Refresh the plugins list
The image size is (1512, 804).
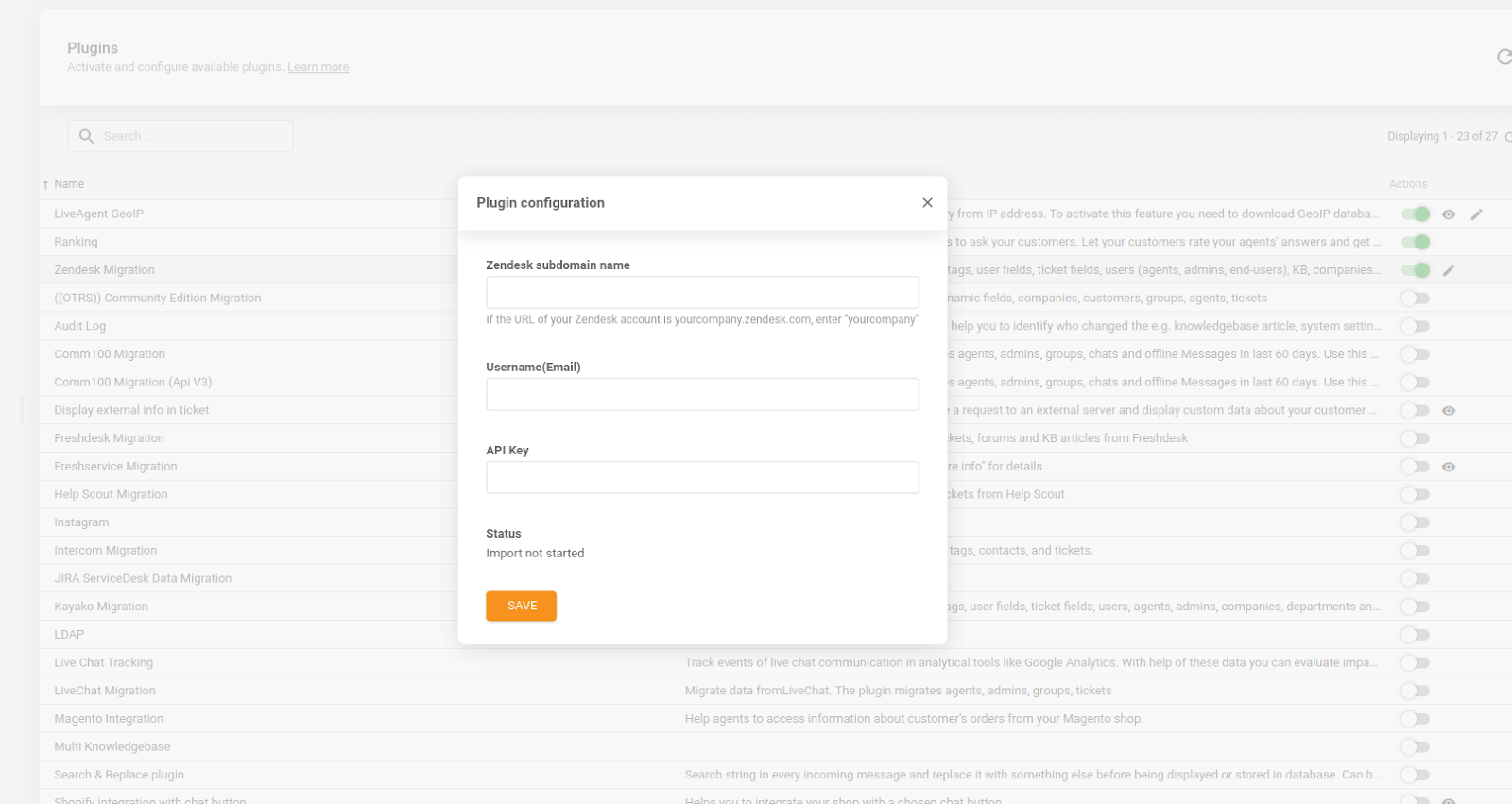point(1503,58)
